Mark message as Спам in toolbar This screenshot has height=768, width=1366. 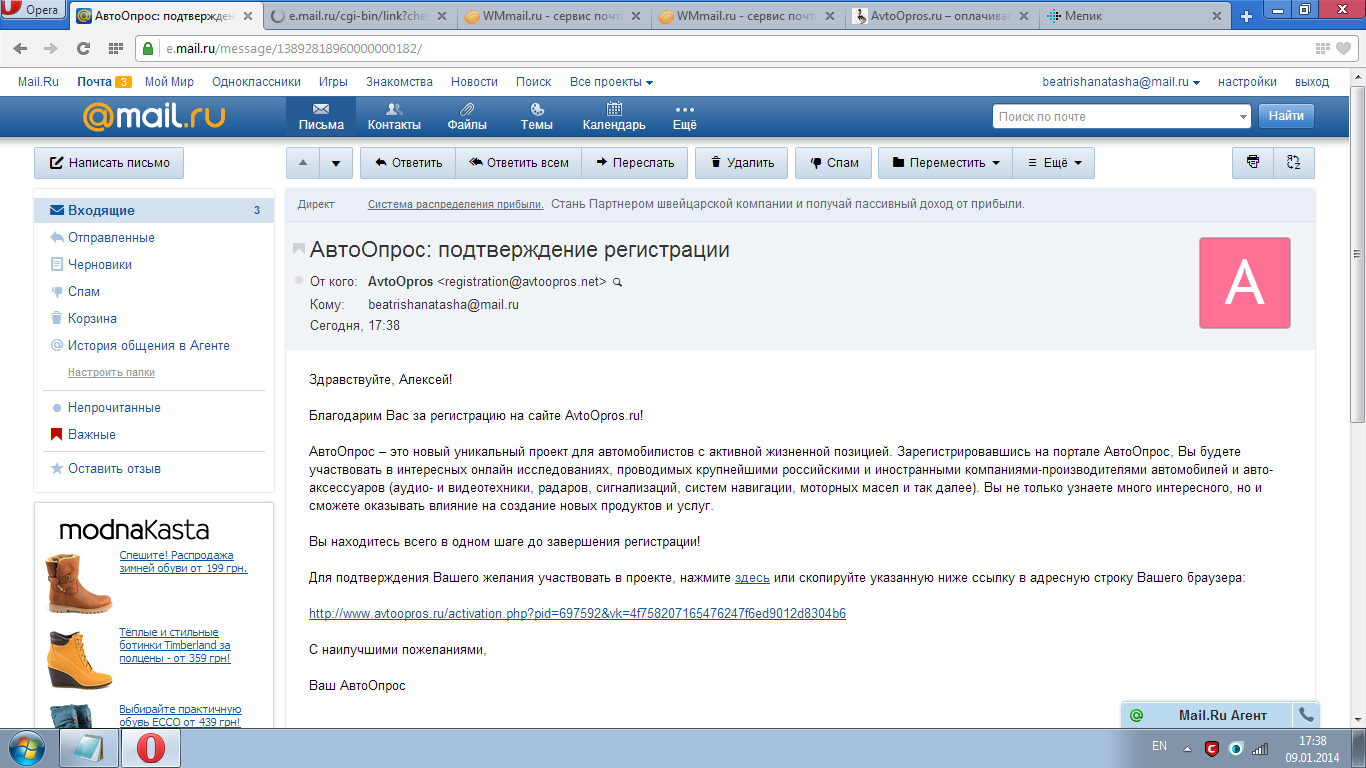pyautogui.click(x=834, y=163)
